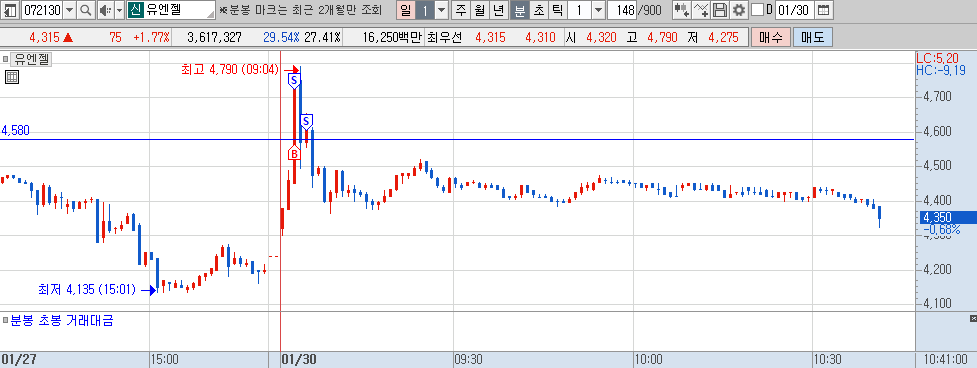Click the 최저 4,135 (15:01) low label

click(x=87, y=290)
